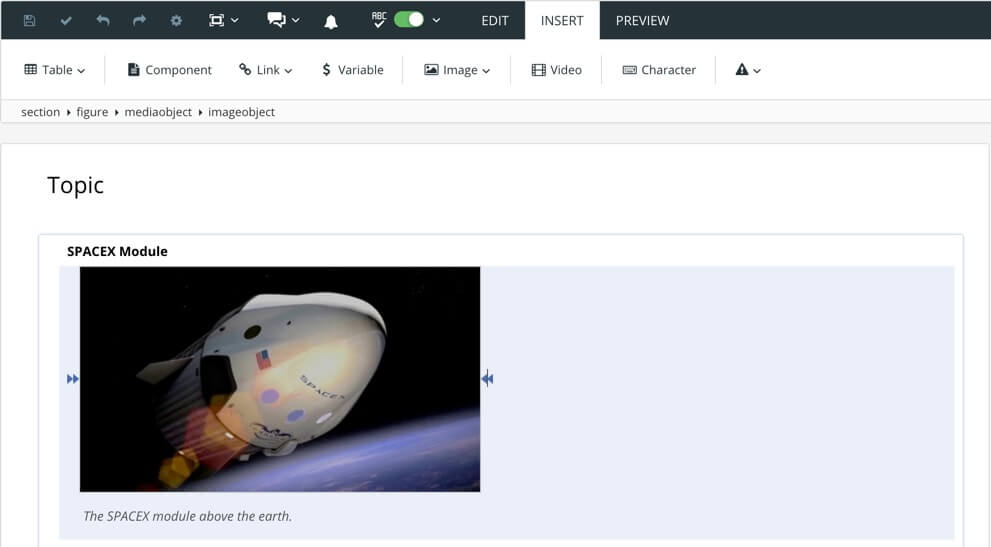
Task: Switch to the PREVIEW tab
Action: point(642,20)
